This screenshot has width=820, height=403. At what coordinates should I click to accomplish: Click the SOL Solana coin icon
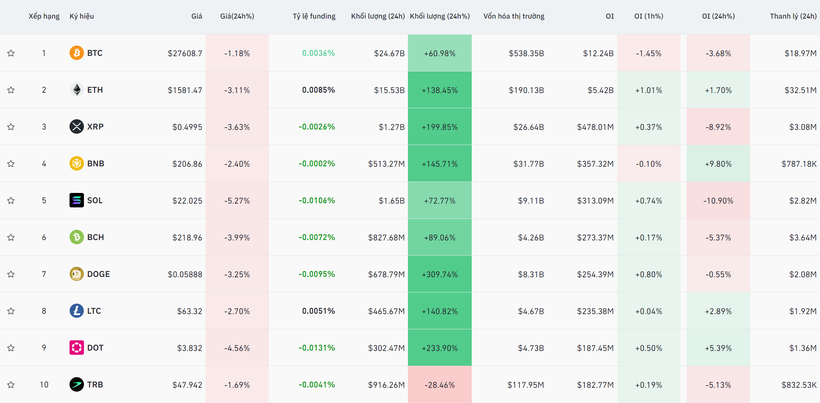pyautogui.click(x=76, y=201)
